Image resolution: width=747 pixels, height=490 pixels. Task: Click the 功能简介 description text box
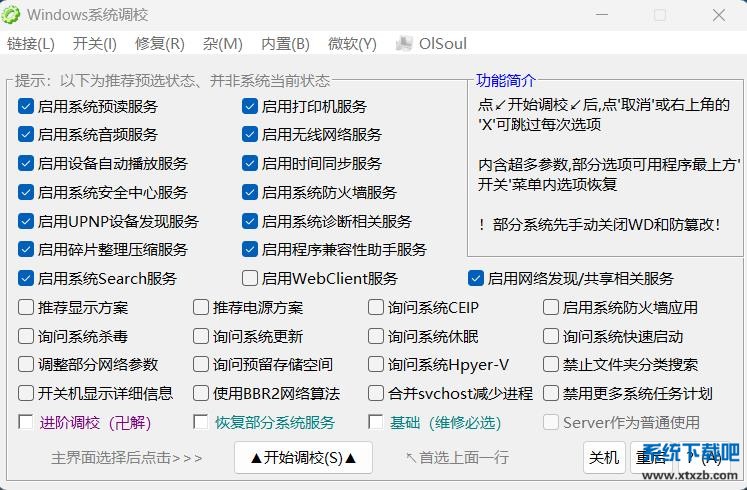point(605,168)
